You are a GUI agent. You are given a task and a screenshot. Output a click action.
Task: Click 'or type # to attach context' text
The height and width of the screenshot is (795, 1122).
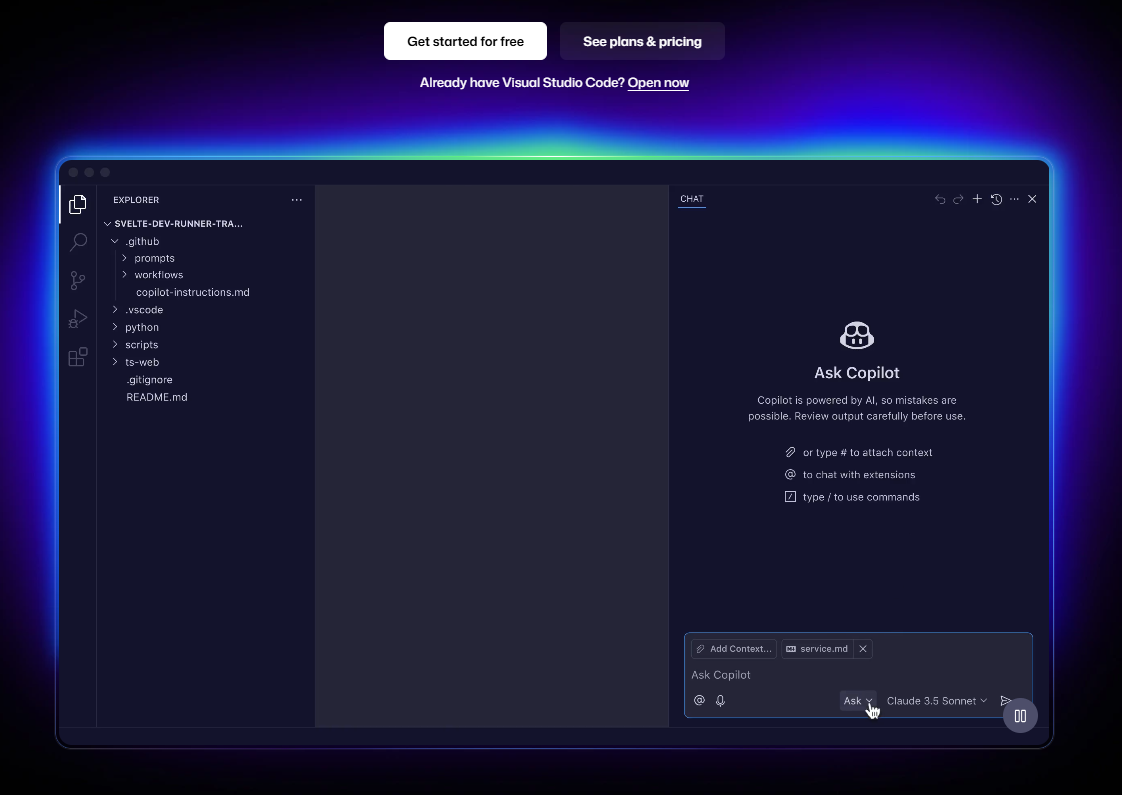867,452
